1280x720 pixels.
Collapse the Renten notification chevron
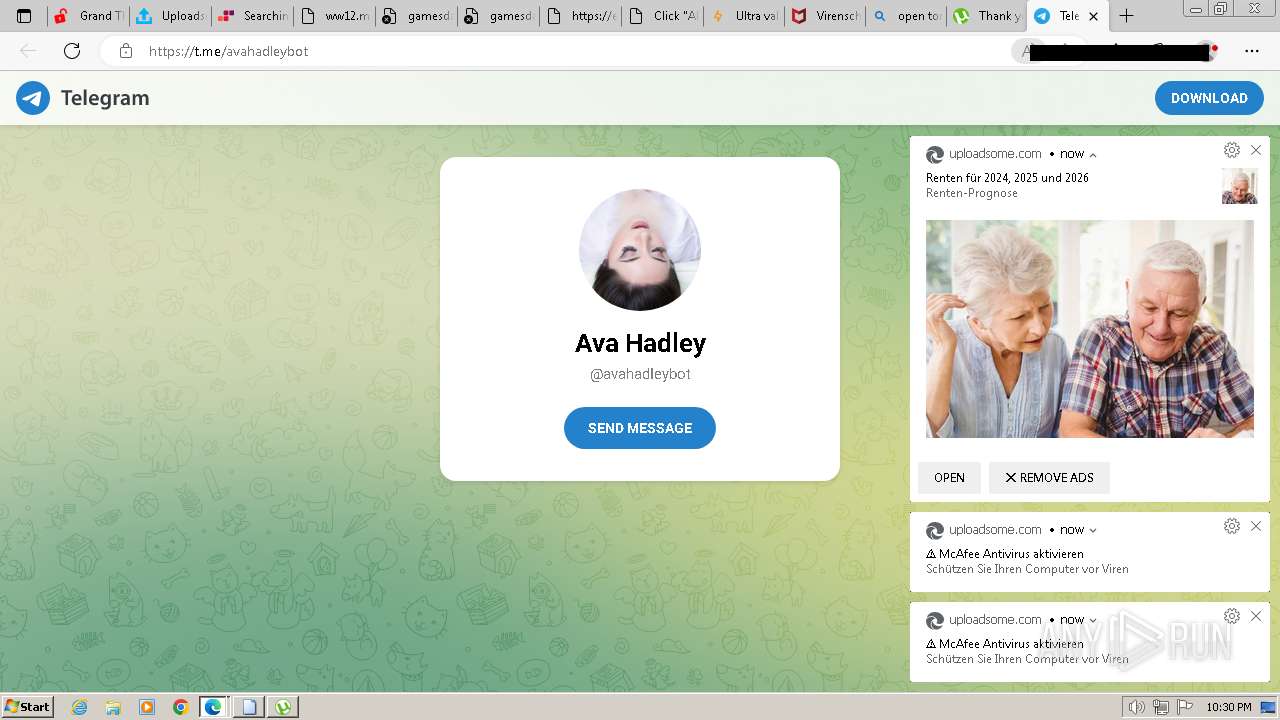1093,155
